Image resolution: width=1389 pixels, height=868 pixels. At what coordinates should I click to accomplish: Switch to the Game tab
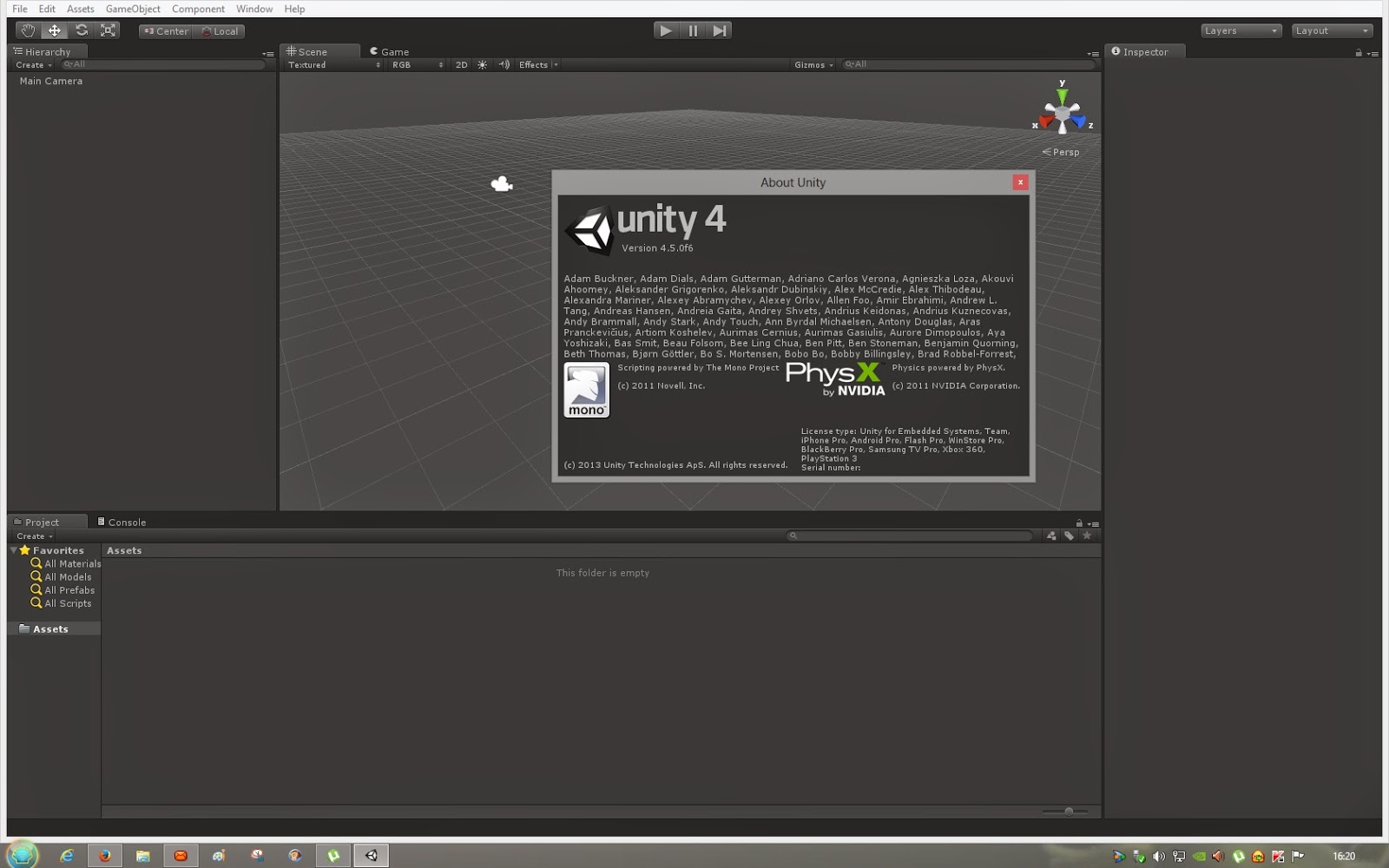tap(390, 51)
